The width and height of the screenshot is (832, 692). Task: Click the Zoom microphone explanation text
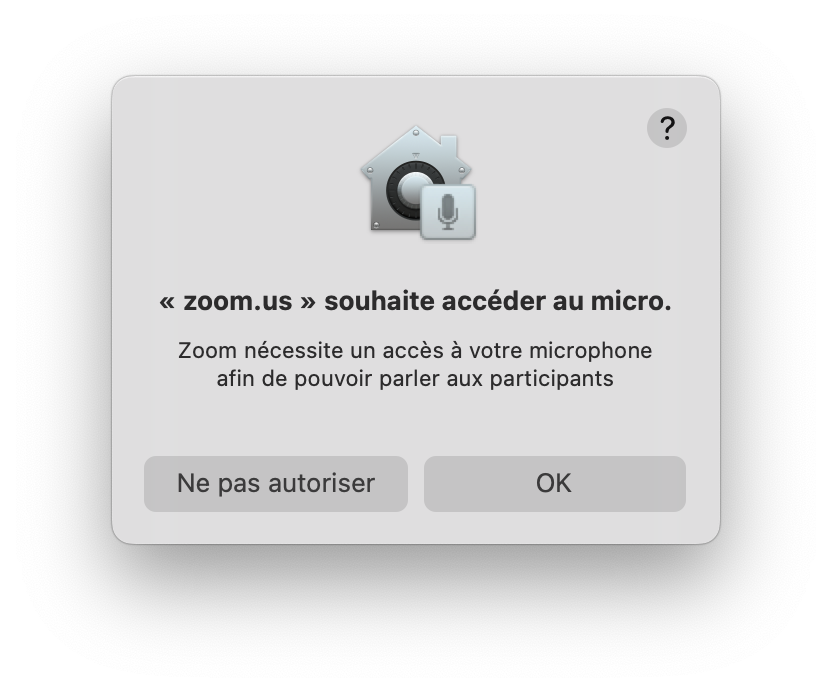pos(415,365)
